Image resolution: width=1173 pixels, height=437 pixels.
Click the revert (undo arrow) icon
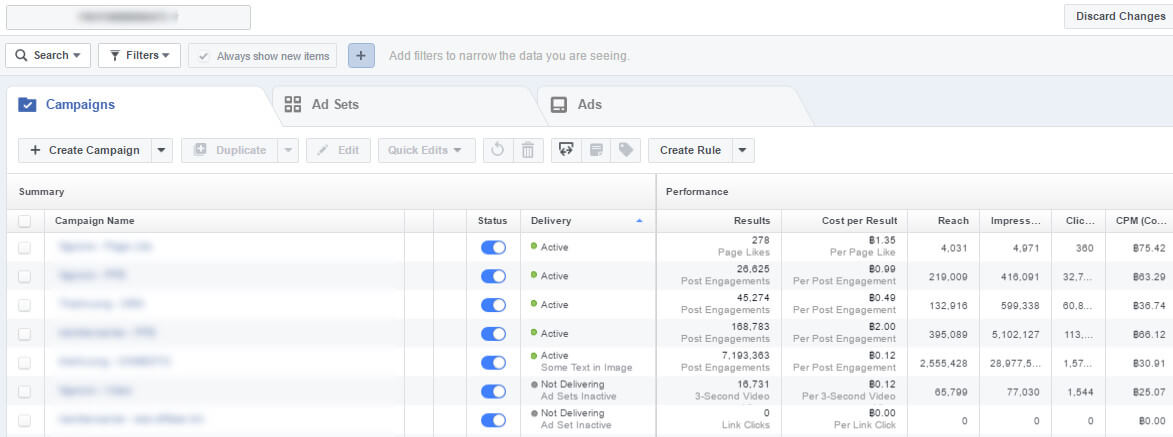click(x=496, y=150)
